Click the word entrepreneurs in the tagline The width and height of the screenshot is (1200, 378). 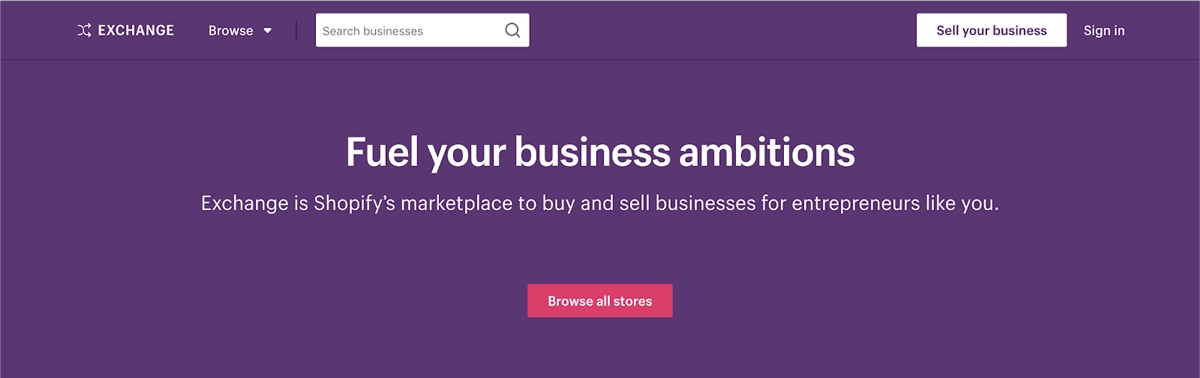[855, 204]
